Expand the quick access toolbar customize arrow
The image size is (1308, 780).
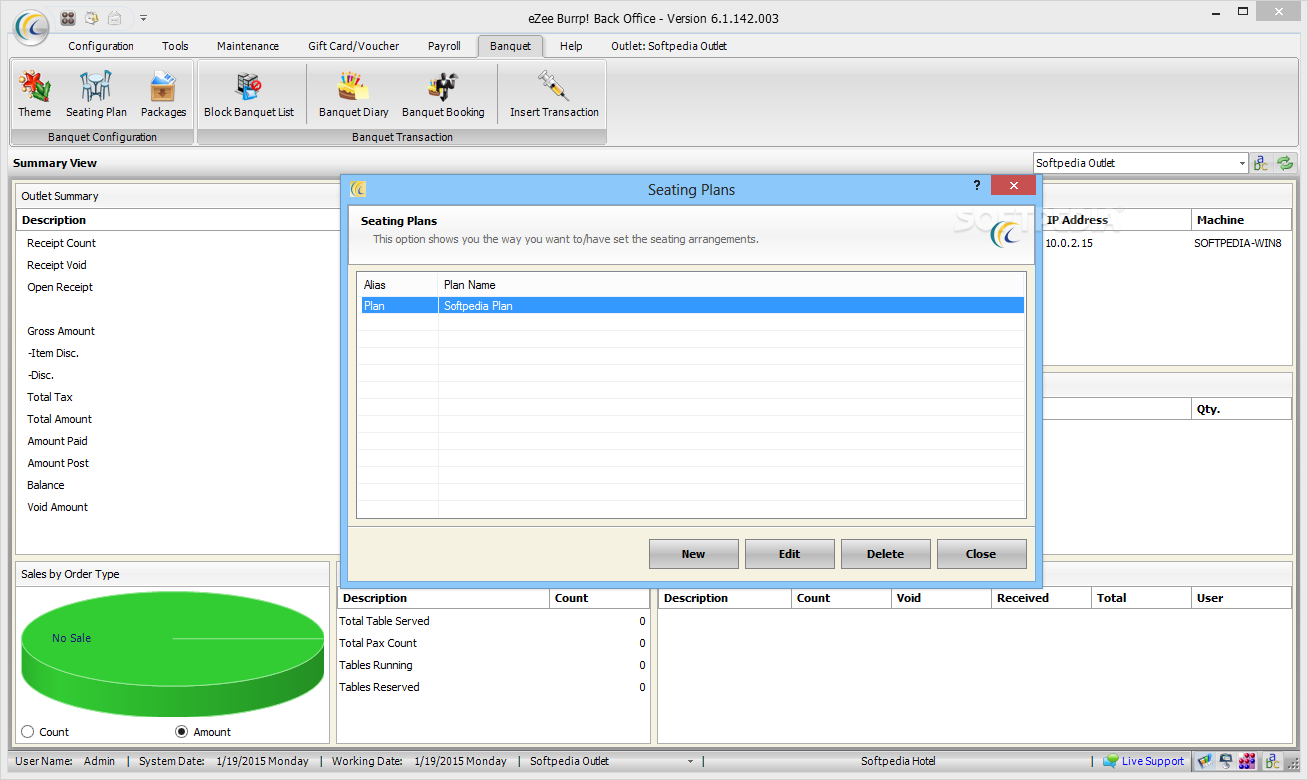(143, 18)
